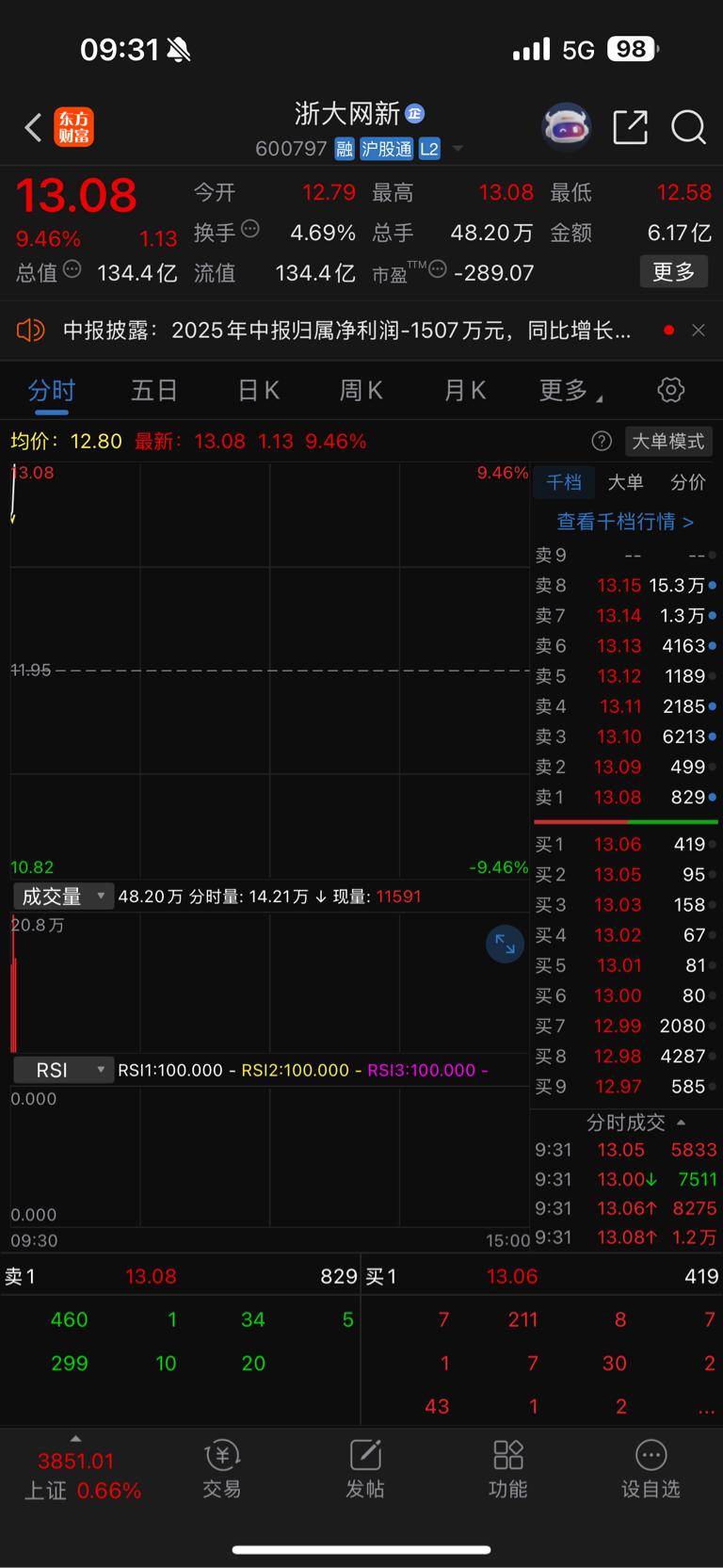Tap the 均价 12.80 label

[66, 441]
